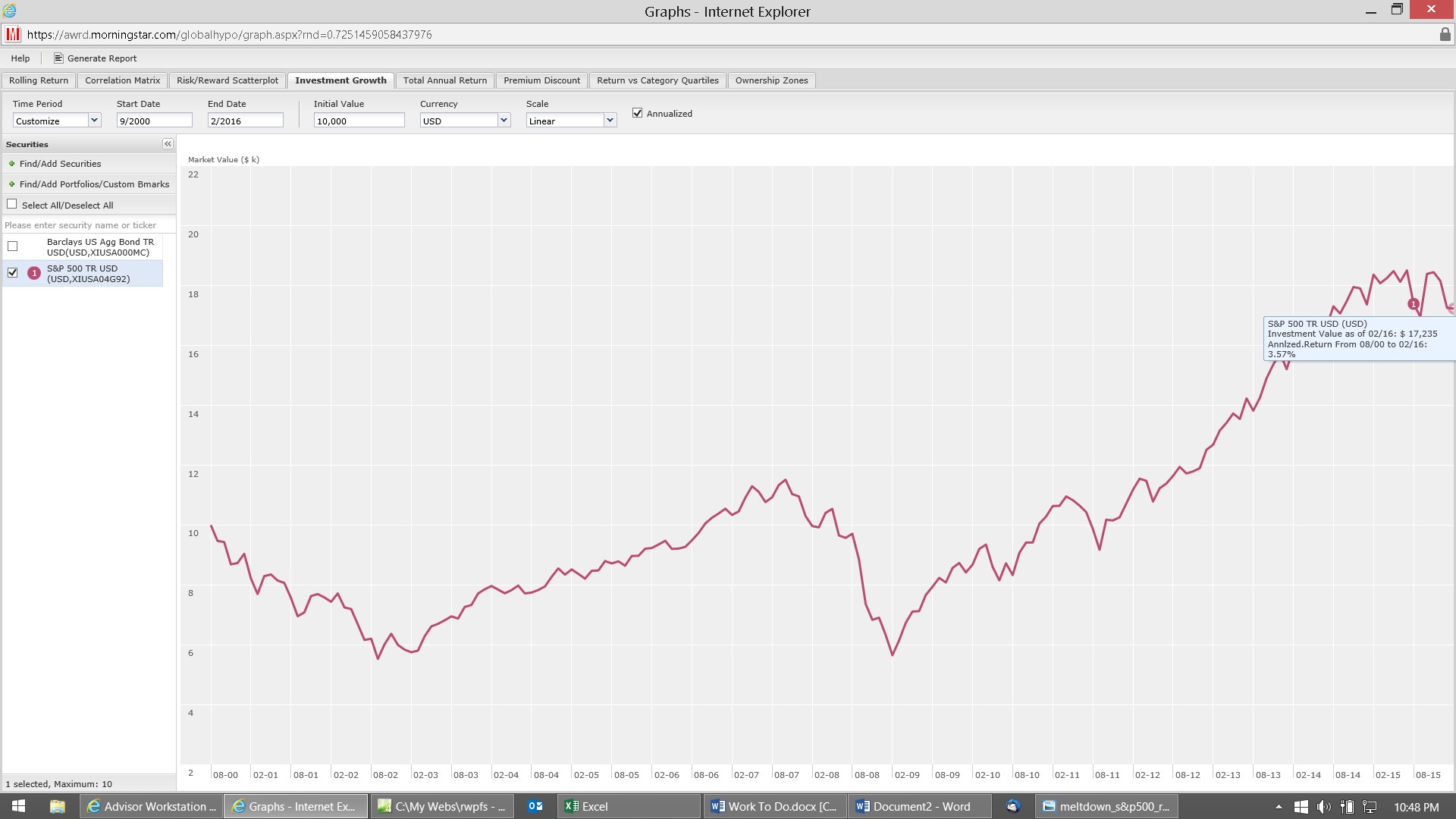
Task: Open File Explorer from the taskbar
Action: (x=57, y=806)
